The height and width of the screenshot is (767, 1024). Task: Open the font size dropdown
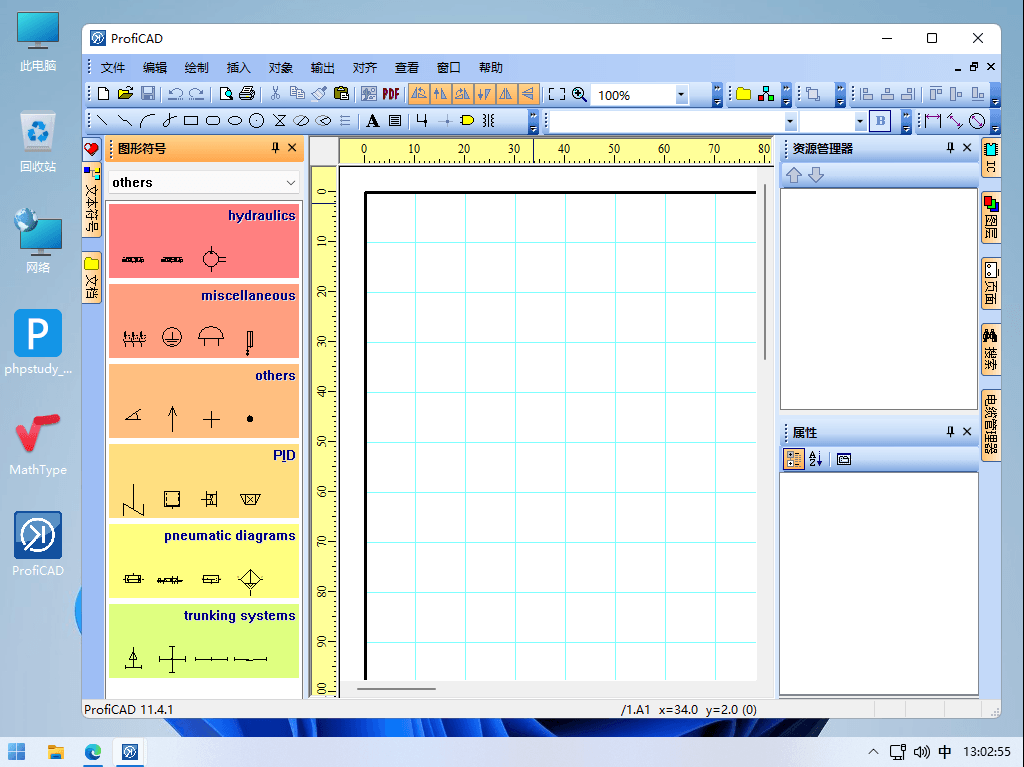(x=859, y=121)
